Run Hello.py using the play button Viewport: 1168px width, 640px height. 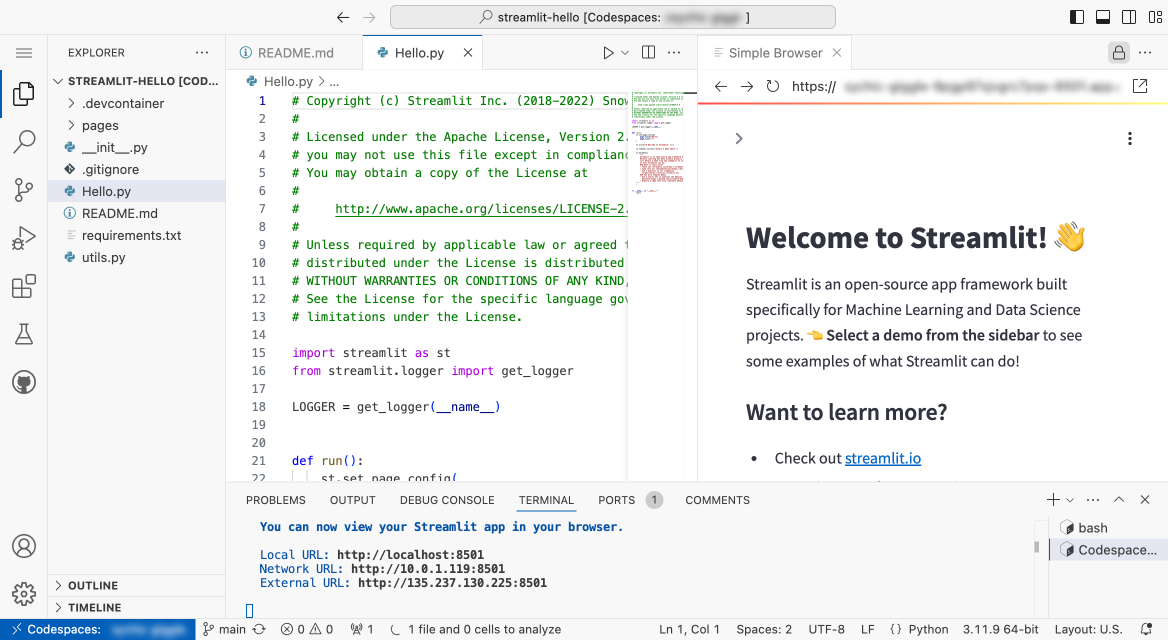coord(609,51)
